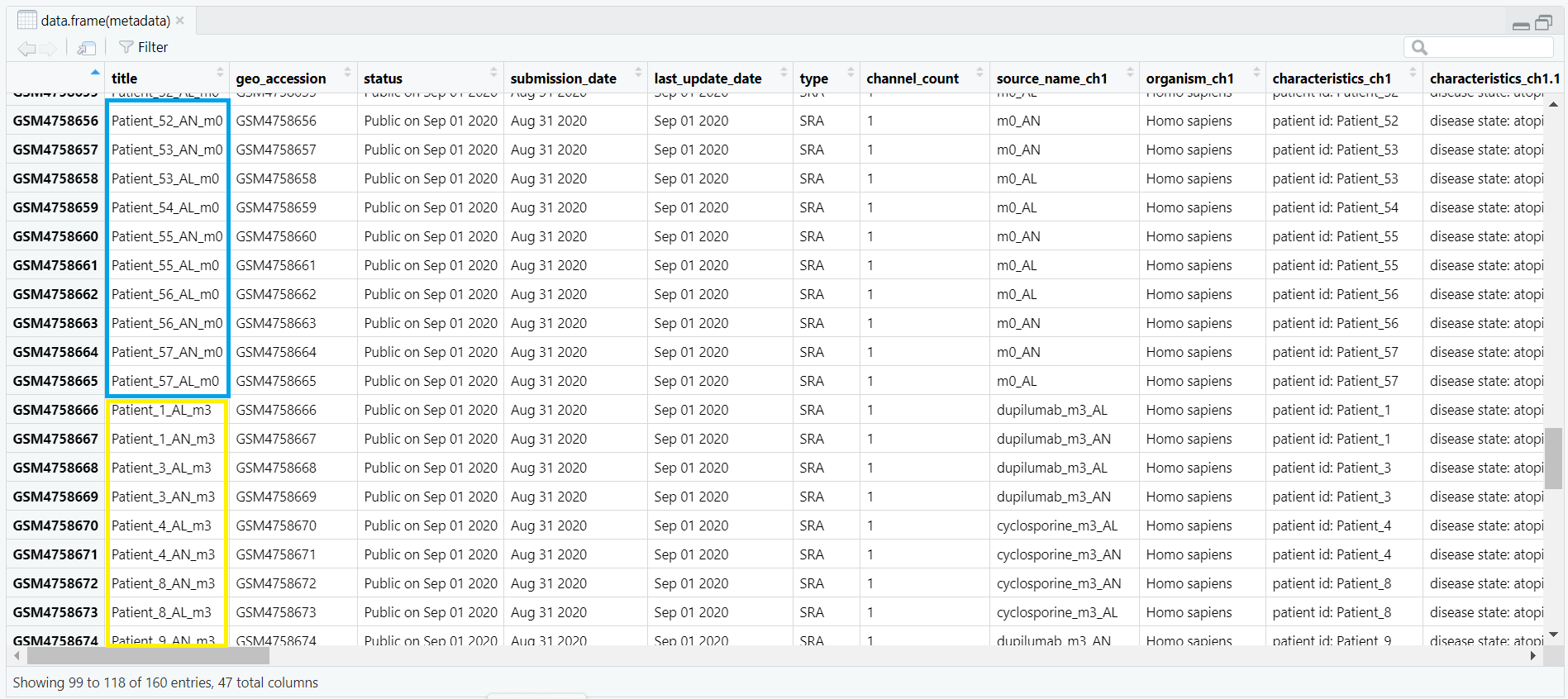Screen dimensions: 1568x699
Task: Toggle the row names column sort arrow
Action: pyautogui.click(x=95, y=73)
